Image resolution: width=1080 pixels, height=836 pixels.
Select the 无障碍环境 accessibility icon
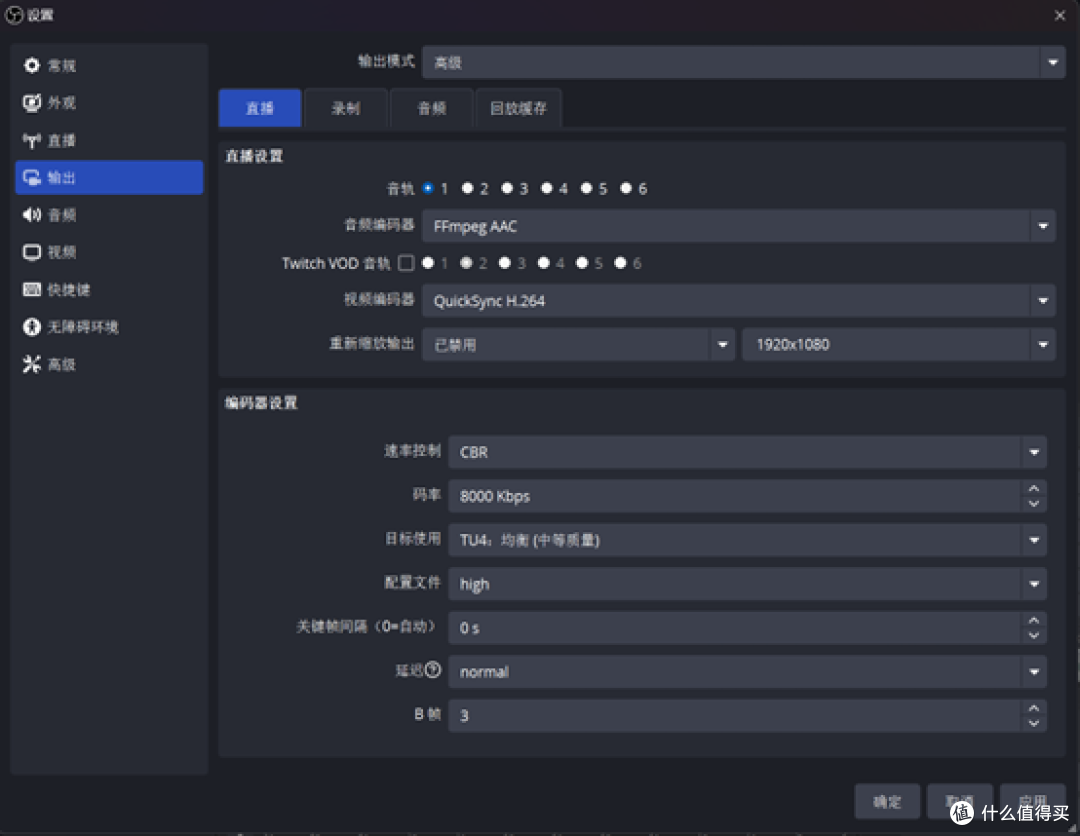tap(32, 326)
